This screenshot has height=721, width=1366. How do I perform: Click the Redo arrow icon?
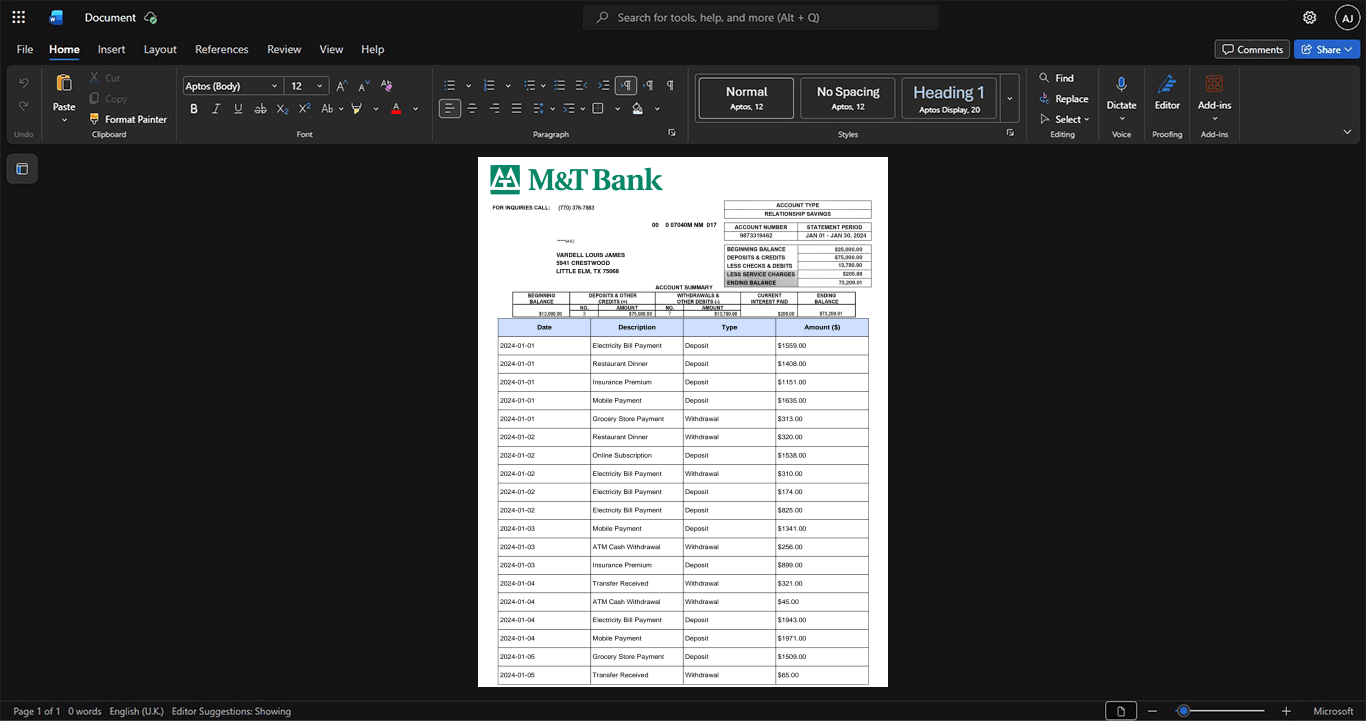click(x=24, y=106)
